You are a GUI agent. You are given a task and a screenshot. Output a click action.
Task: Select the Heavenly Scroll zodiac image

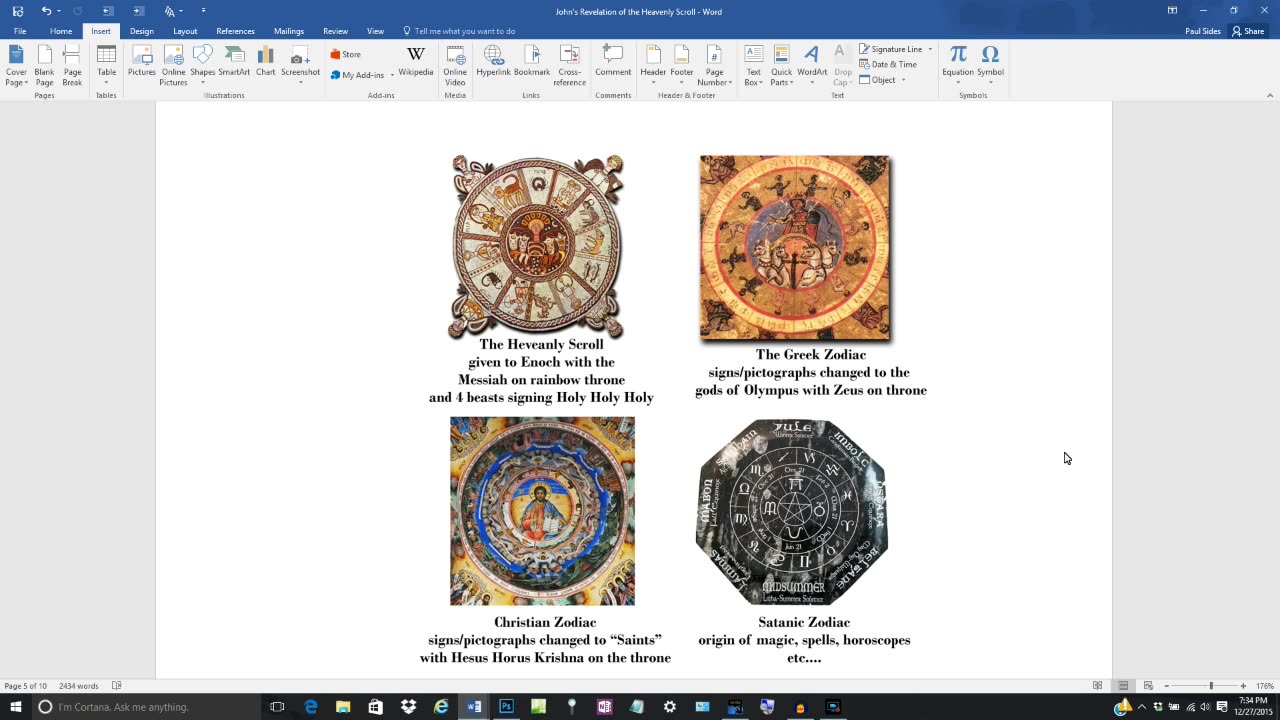pyautogui.click(x=538, y=246)
